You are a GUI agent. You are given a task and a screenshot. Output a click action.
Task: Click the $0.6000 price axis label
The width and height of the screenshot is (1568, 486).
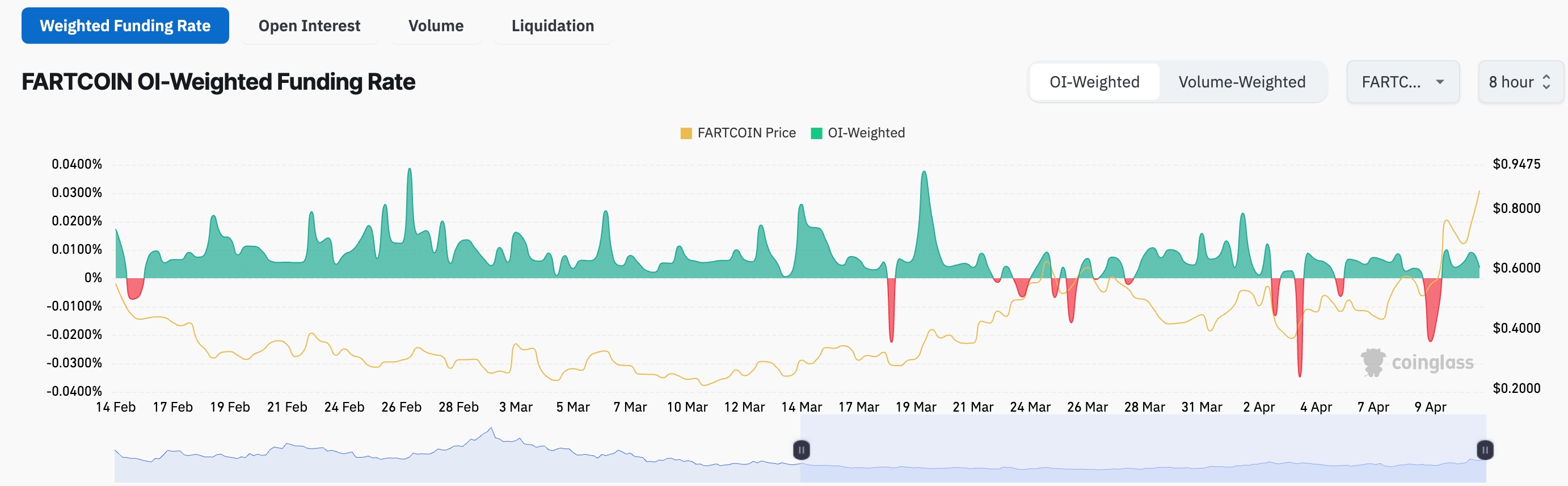1516,268
